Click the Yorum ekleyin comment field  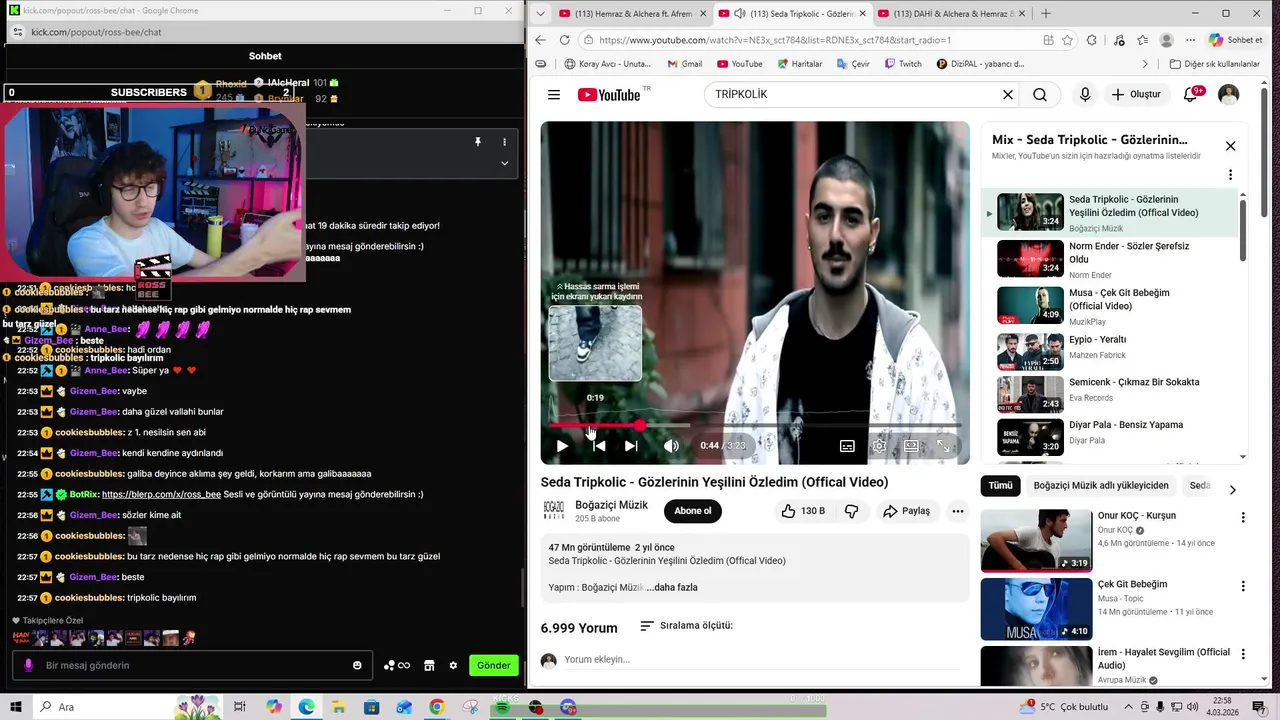point(760,660)
